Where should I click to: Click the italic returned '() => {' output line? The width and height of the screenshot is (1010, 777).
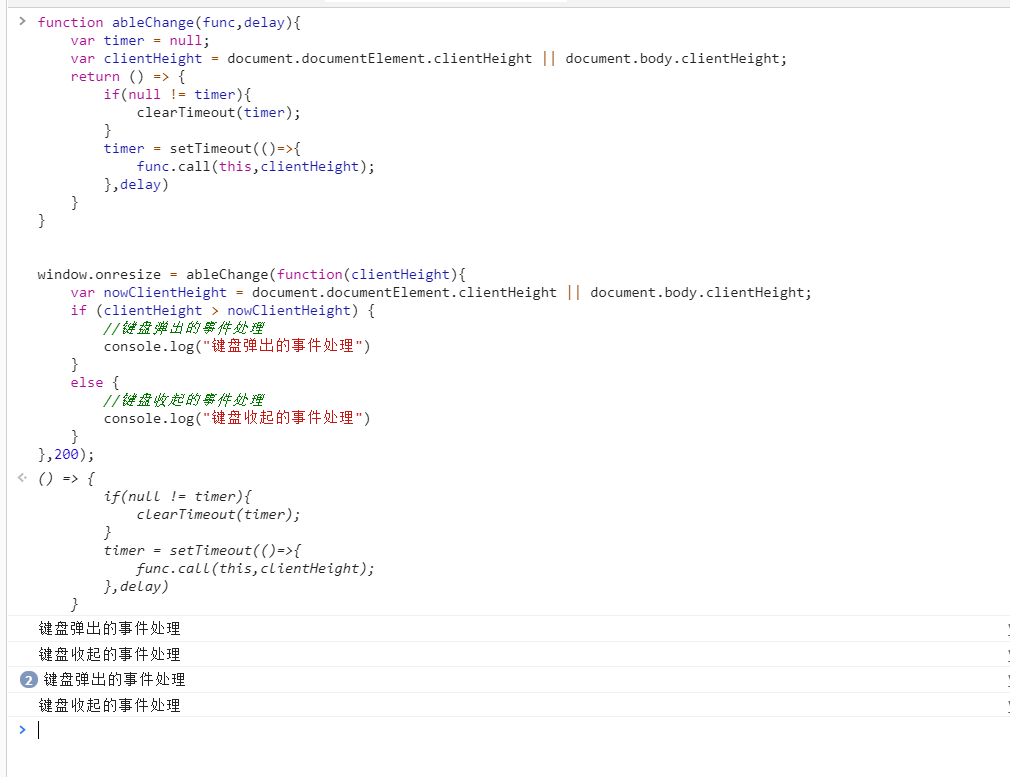66,479
